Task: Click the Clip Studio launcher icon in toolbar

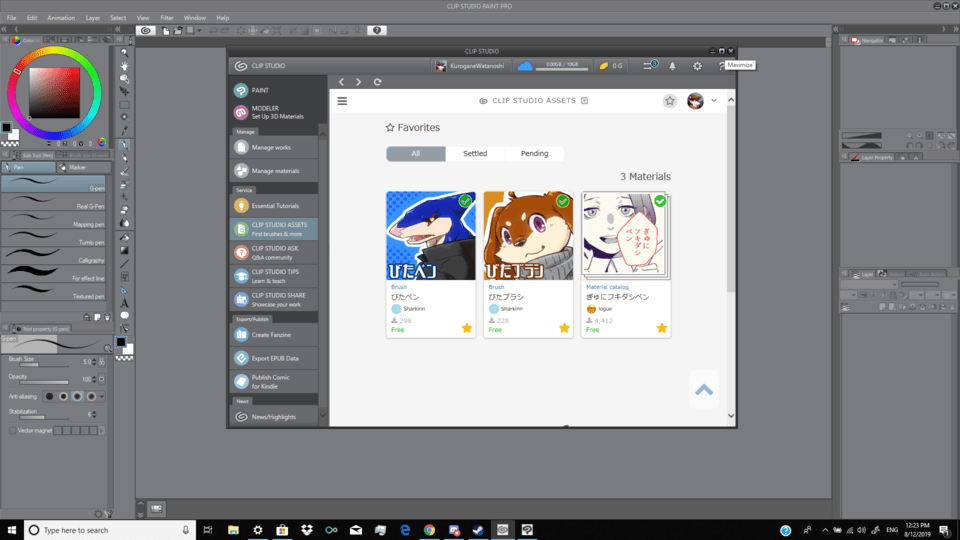Action: (x=146, y=31)
